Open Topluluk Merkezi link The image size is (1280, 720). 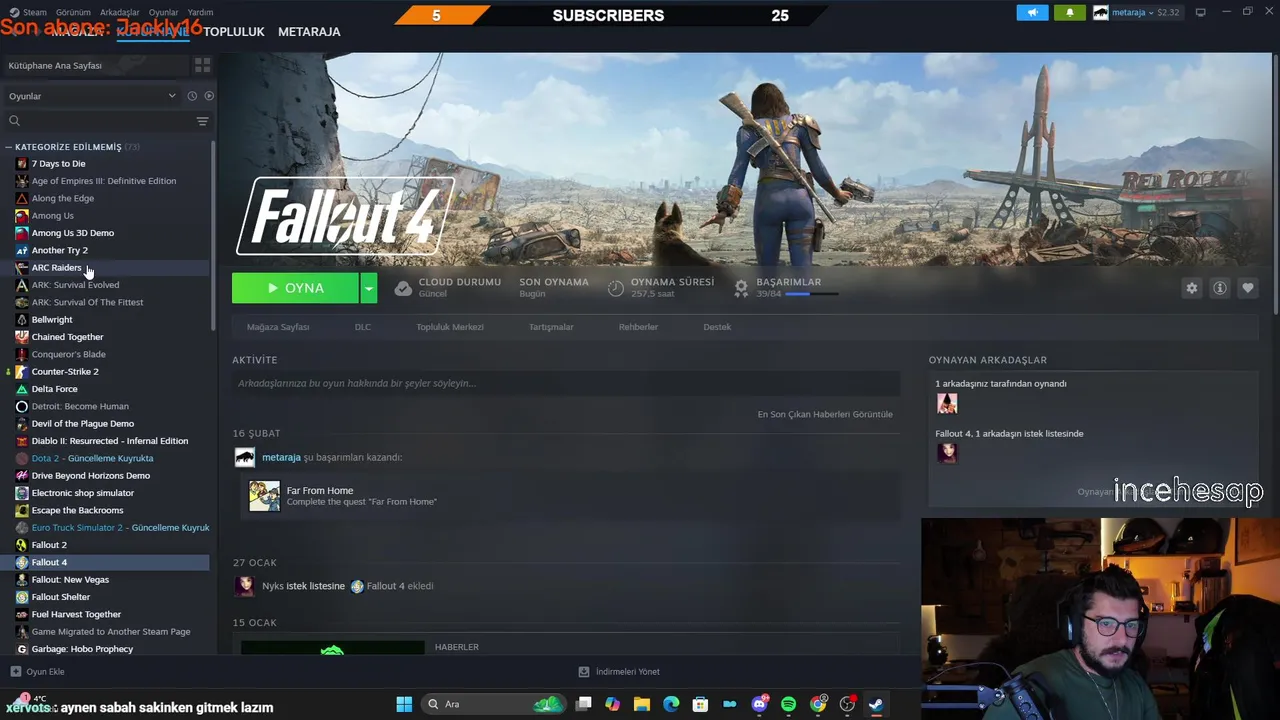(x=450, y=327)
